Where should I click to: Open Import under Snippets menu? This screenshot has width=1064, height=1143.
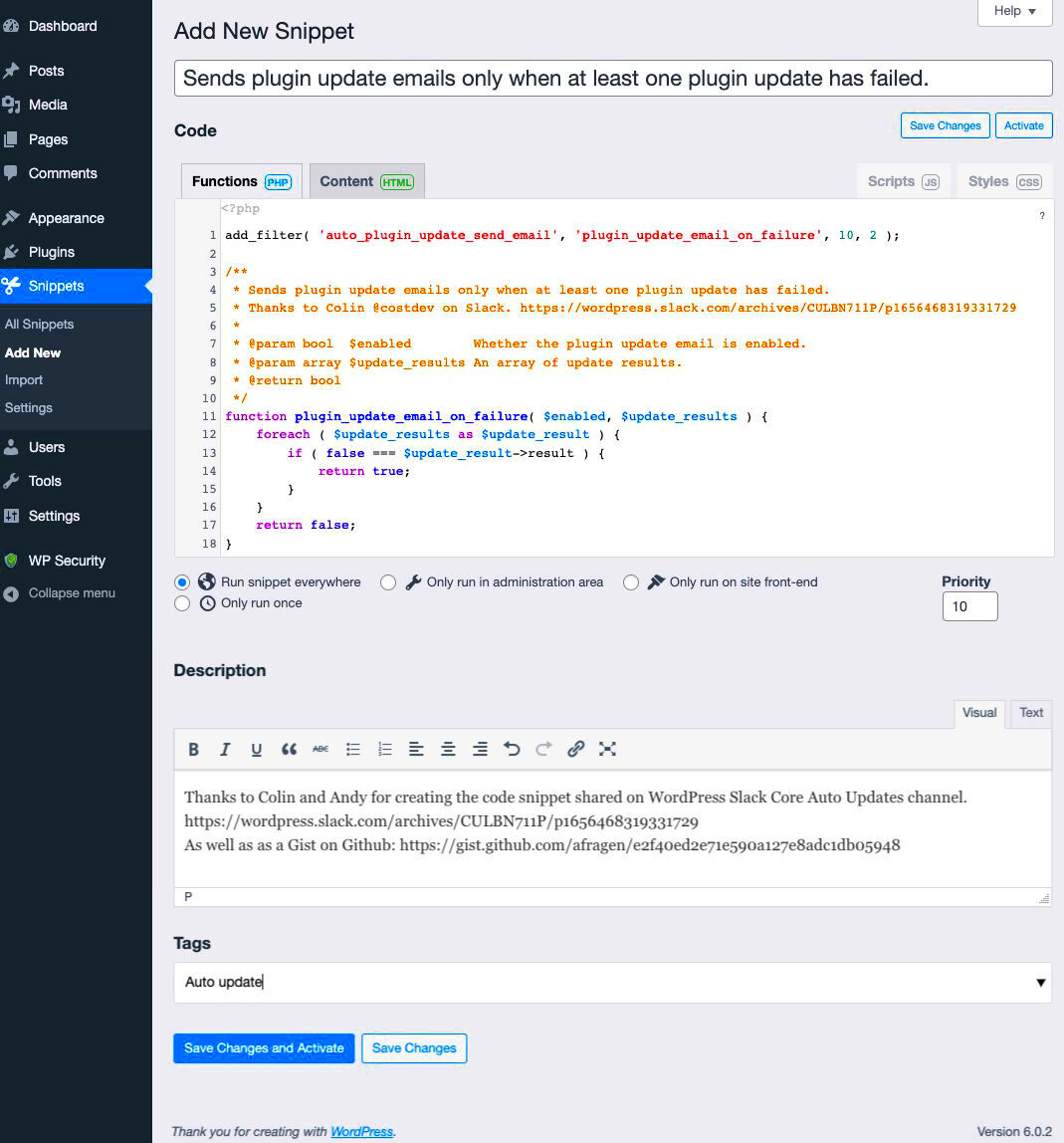pyautogui.click(x=24, y=380)
